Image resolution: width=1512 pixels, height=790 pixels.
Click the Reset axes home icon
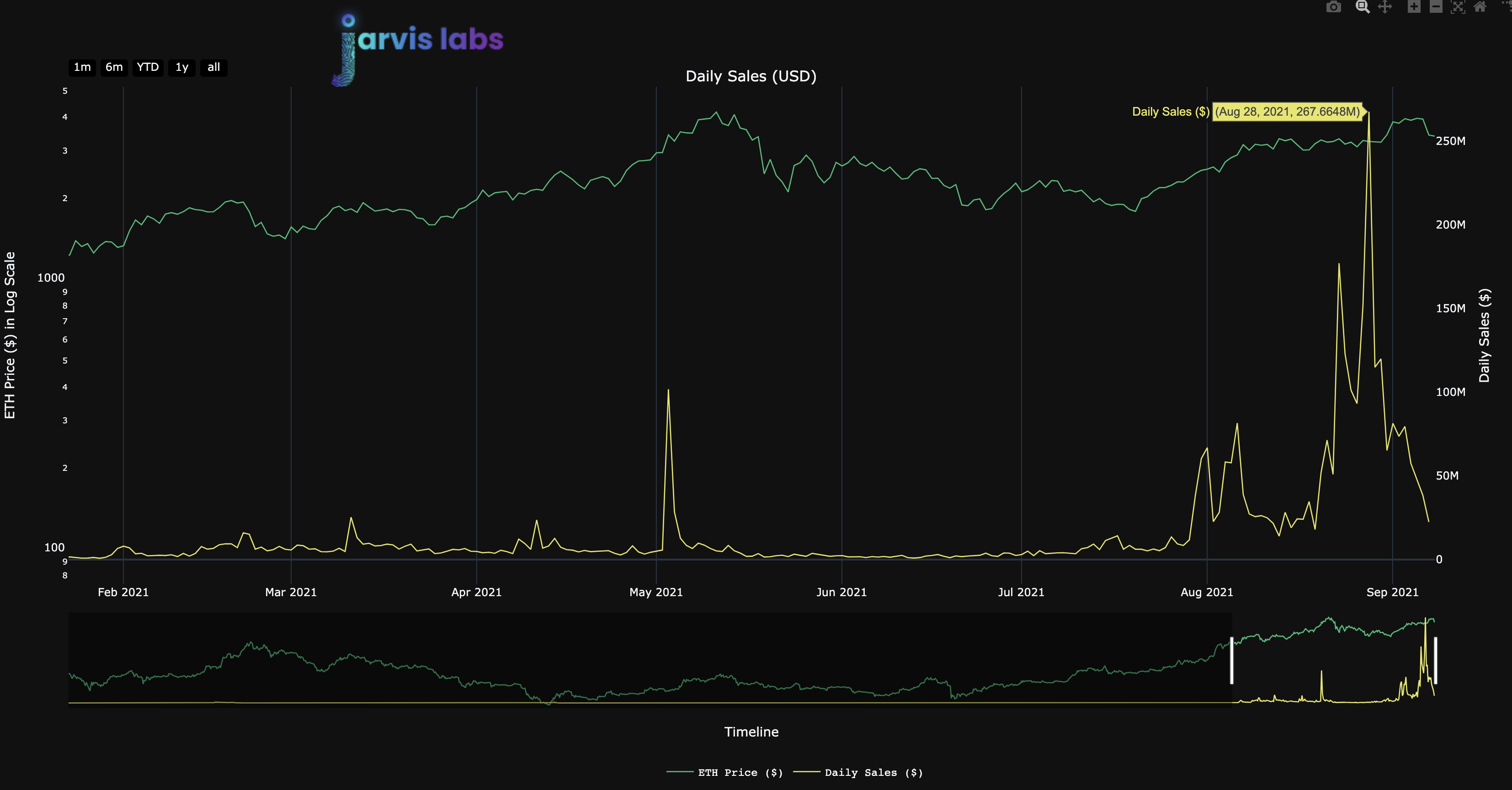(x=1480, y=7)
